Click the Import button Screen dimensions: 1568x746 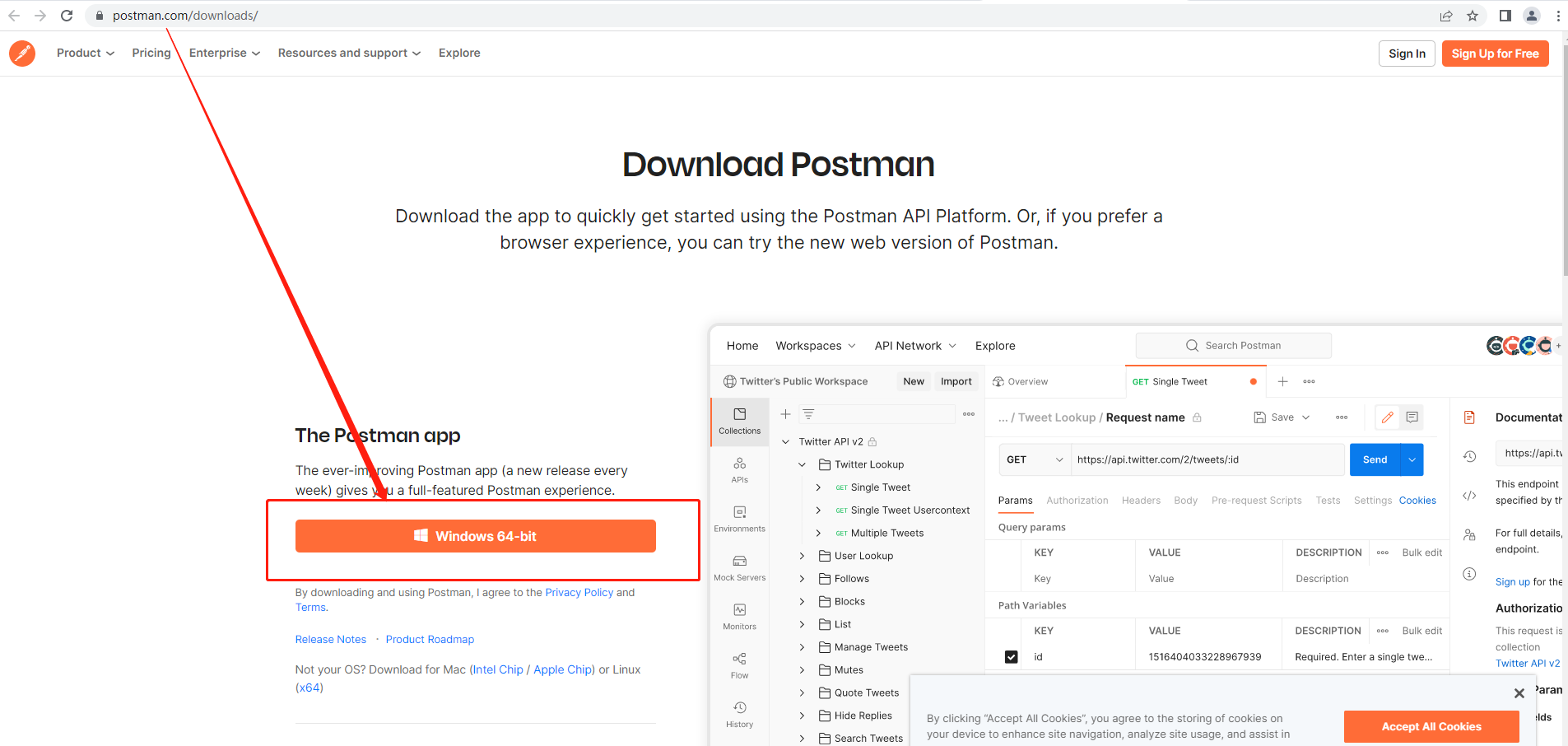(x=956, y=381)
